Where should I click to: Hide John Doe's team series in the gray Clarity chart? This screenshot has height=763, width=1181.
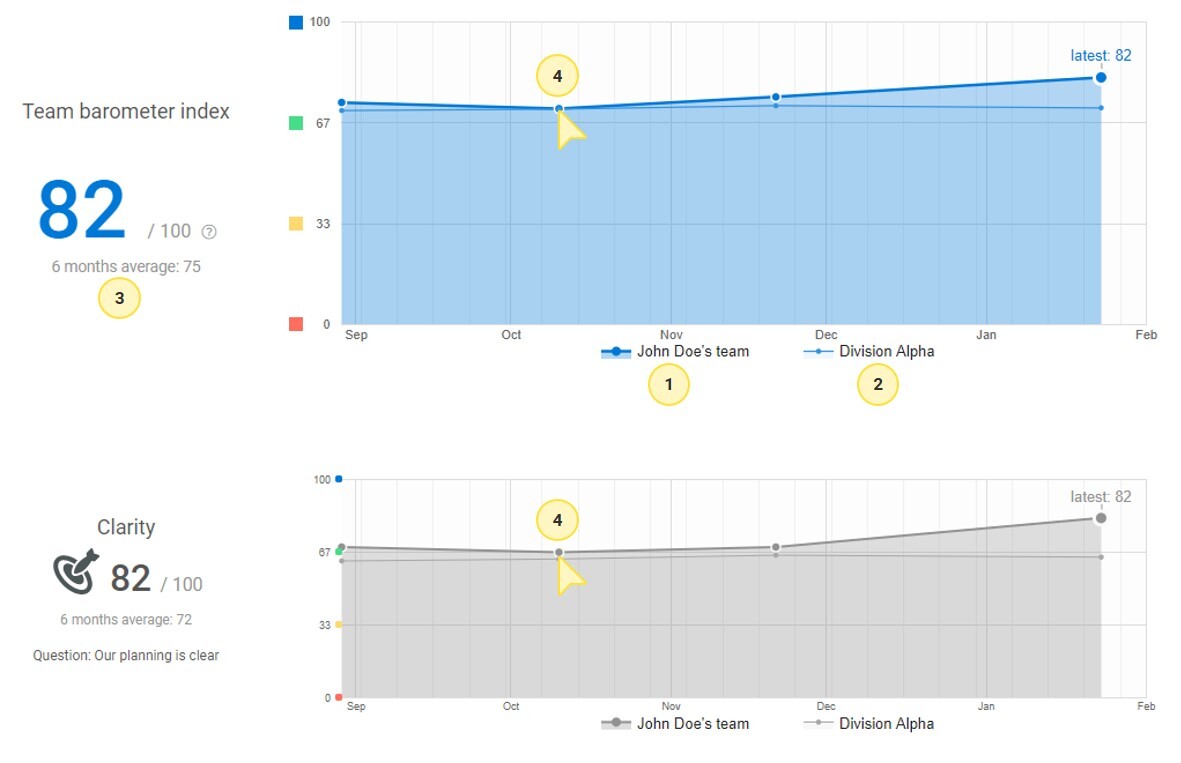pos(675,723)
